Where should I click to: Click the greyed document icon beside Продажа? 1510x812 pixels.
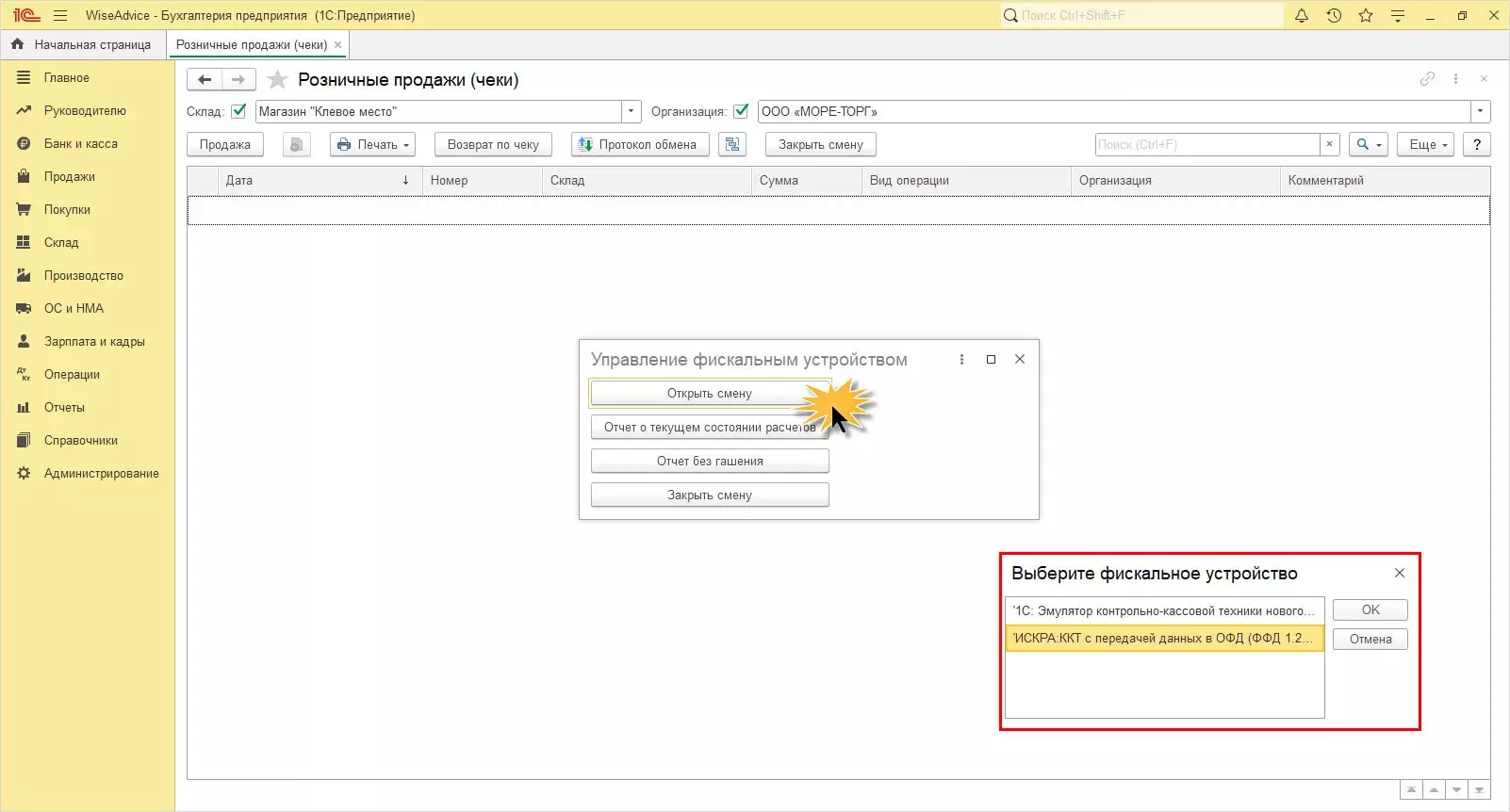point(296,144)
